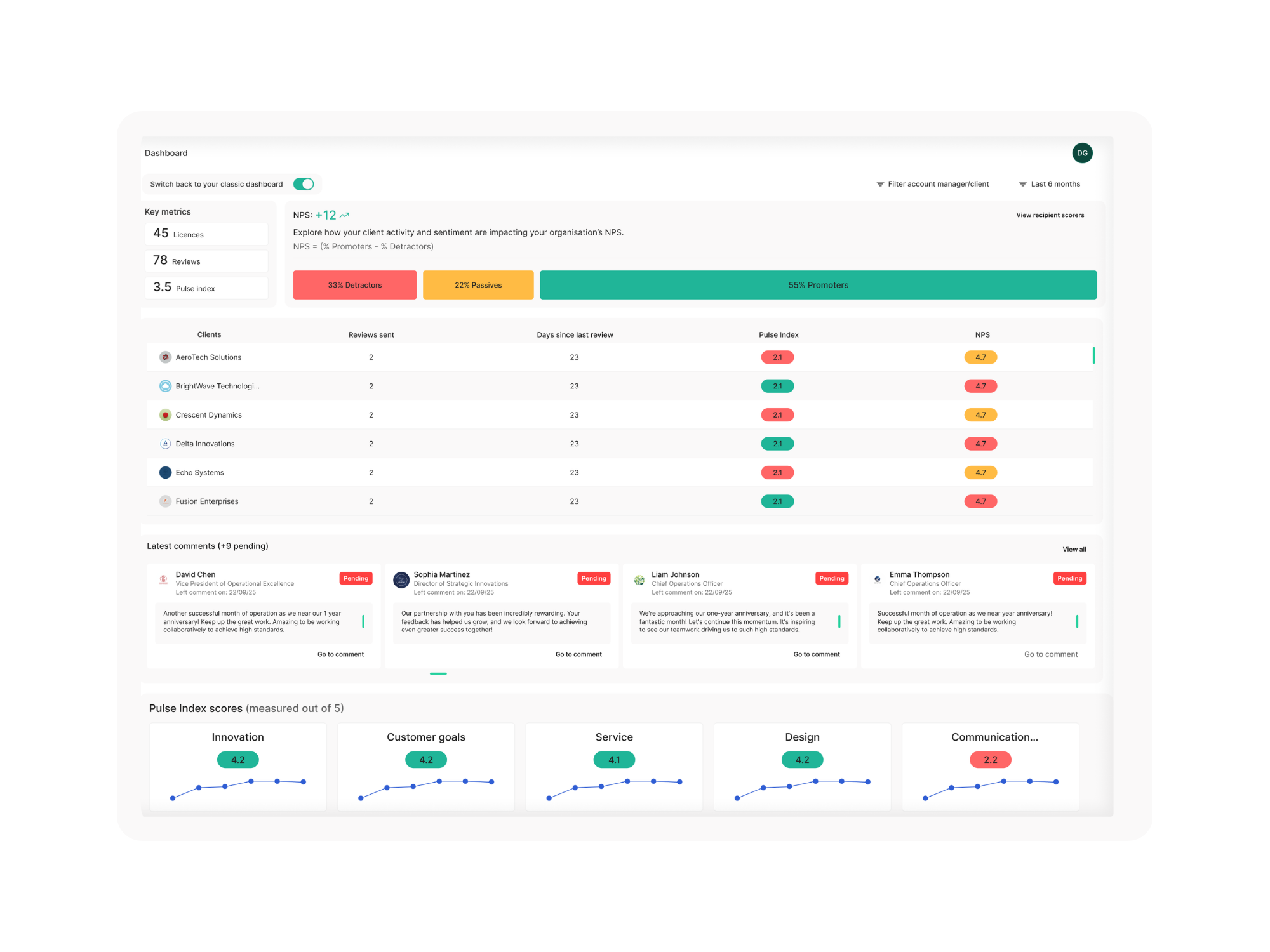The height and width of the screenshot is (952, 1270).
Task: Click the 3.5 Pulse index metric card
Action: [206, 288]
